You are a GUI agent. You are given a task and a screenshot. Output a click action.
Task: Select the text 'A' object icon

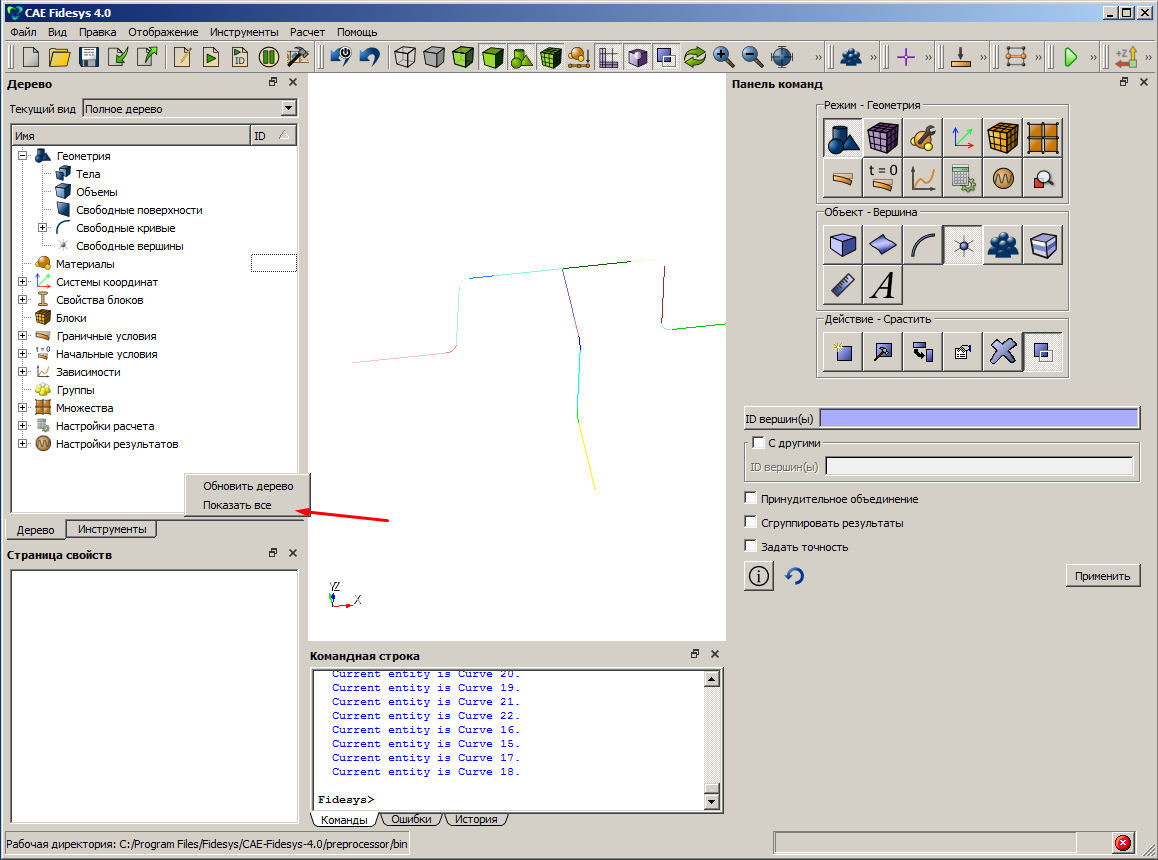click(883, 284)
